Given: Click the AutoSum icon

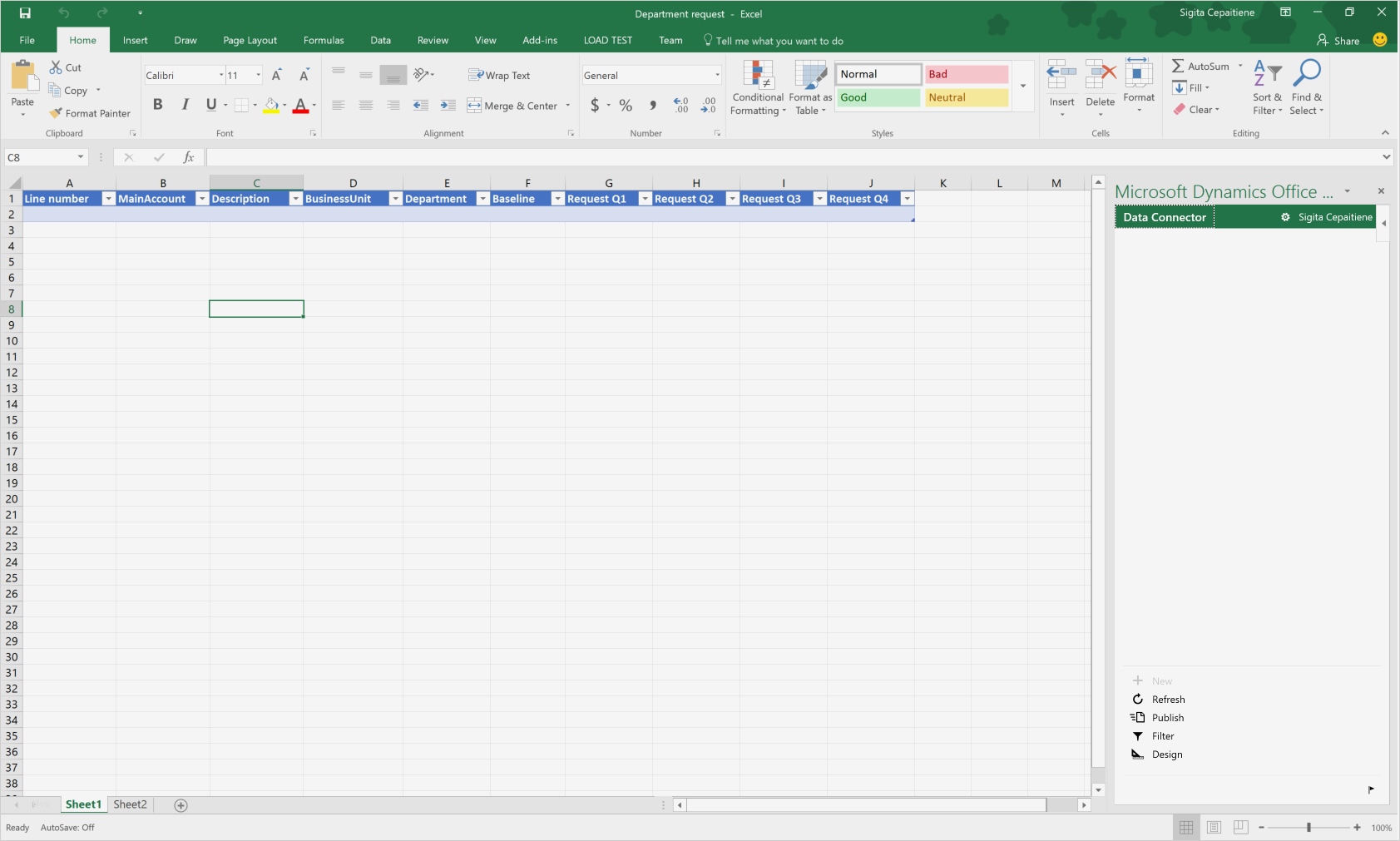Looking at the screenshot, I should 1180,66.
